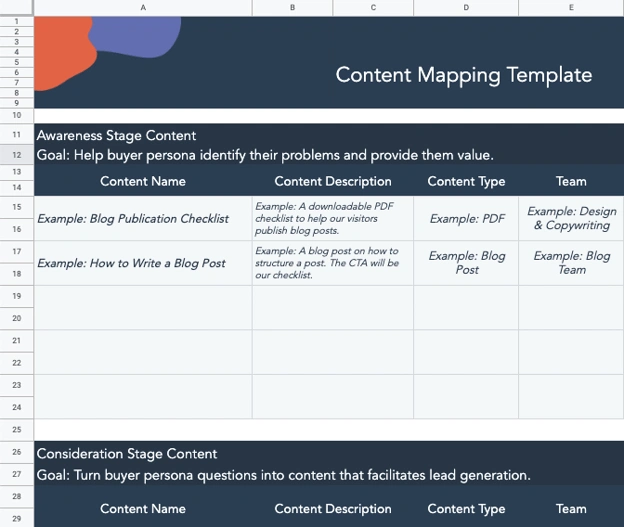Select row 25 header

point(17,430)
